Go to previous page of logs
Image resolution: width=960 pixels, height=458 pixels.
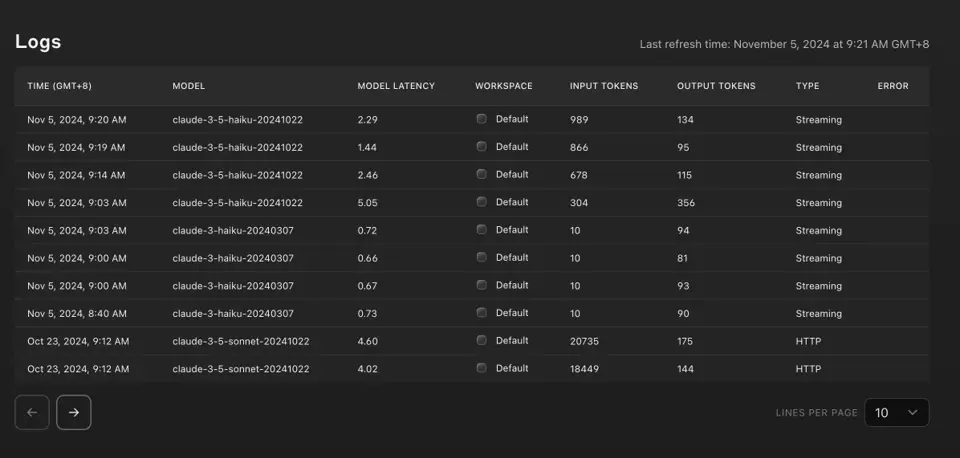pos(32,412)
